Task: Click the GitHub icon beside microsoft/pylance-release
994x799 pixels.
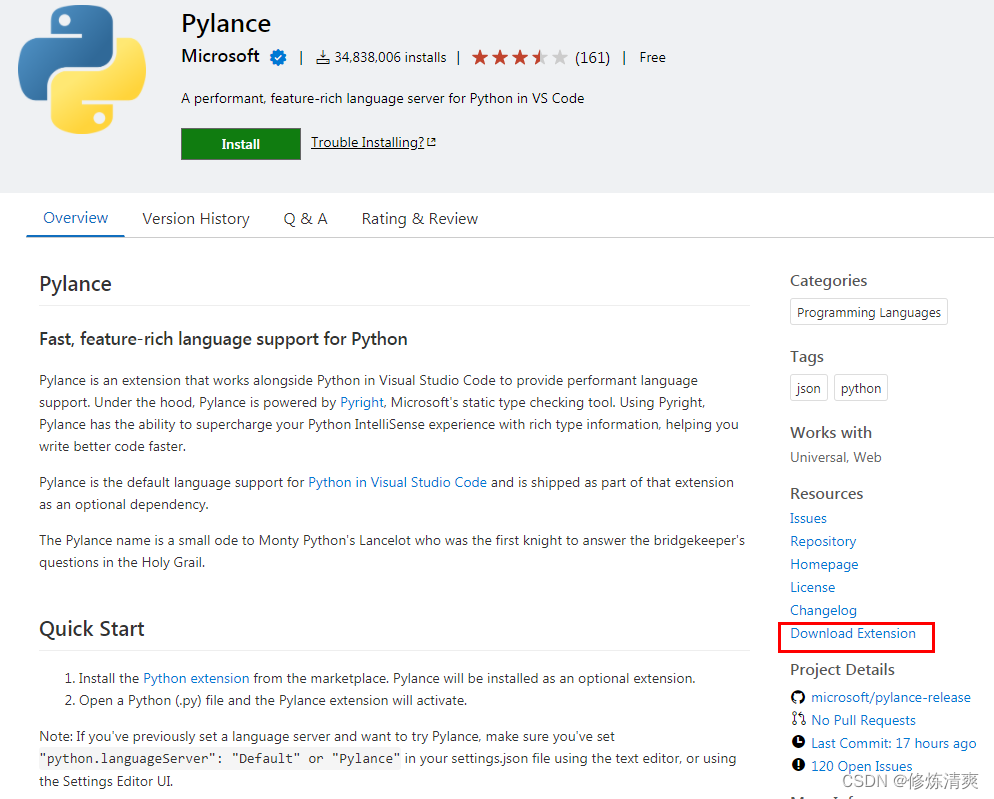Action: (798, 698)
